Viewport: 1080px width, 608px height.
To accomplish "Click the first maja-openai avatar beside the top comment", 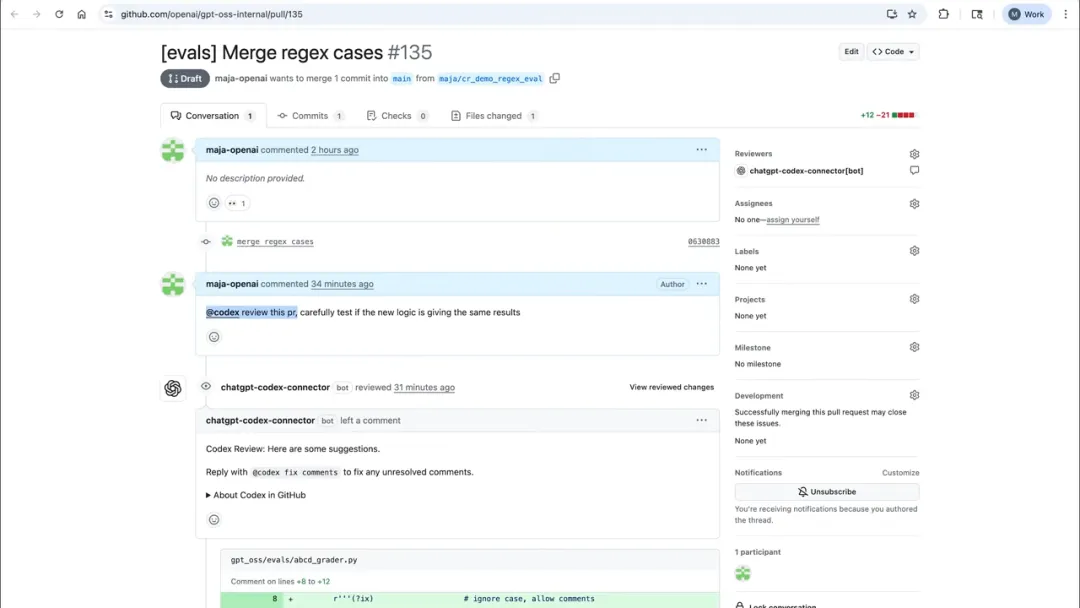I will click(x=173, y=151).
